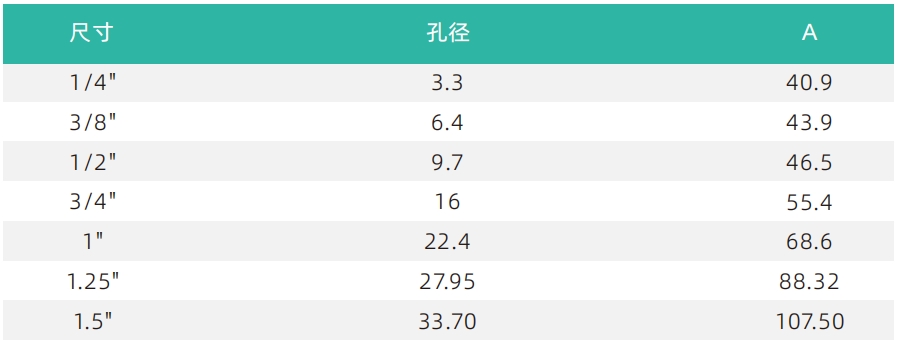Click the 孔径 column header
The height and width of the screenshot is (364, 898).
click(x=448, y=33)
